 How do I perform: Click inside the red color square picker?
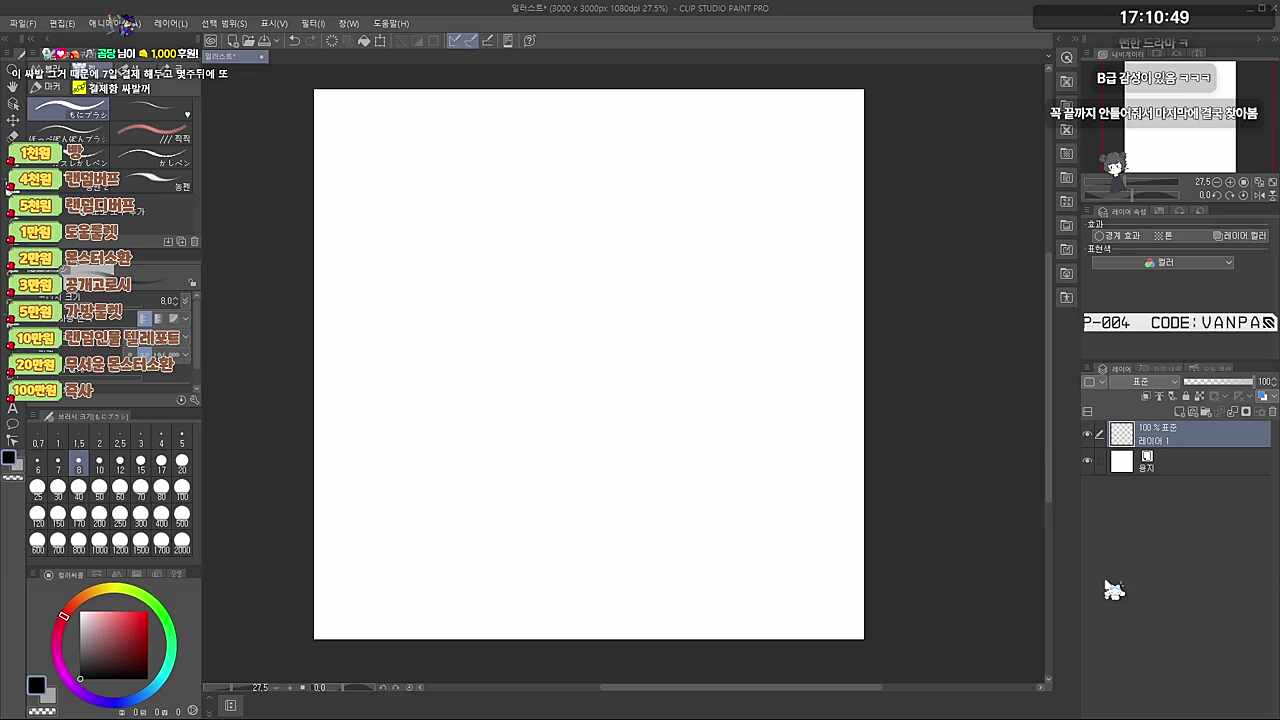114,645
